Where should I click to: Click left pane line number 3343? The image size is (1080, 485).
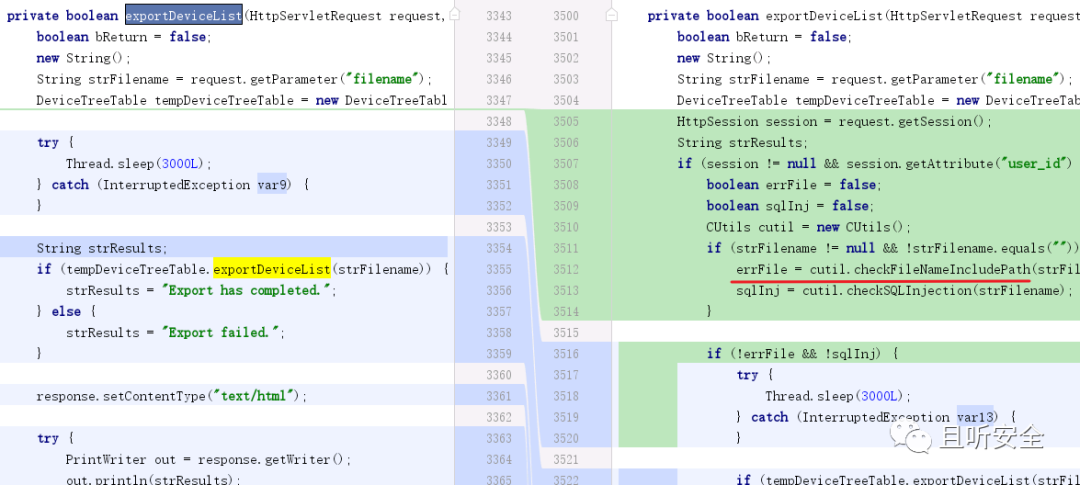coord(499,16)
